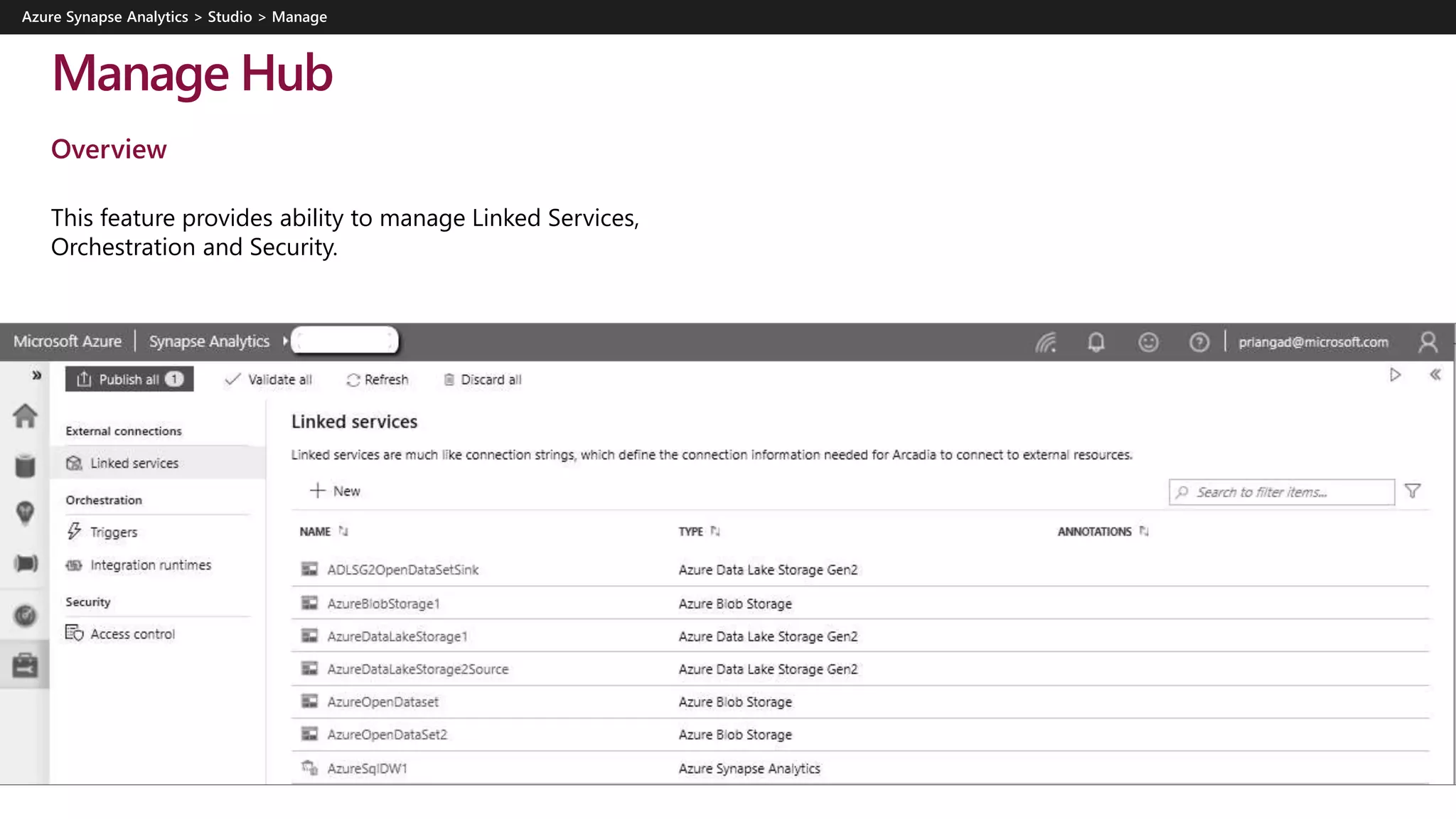Click the icon beside AzureOpenDataset

coord(309,701)
